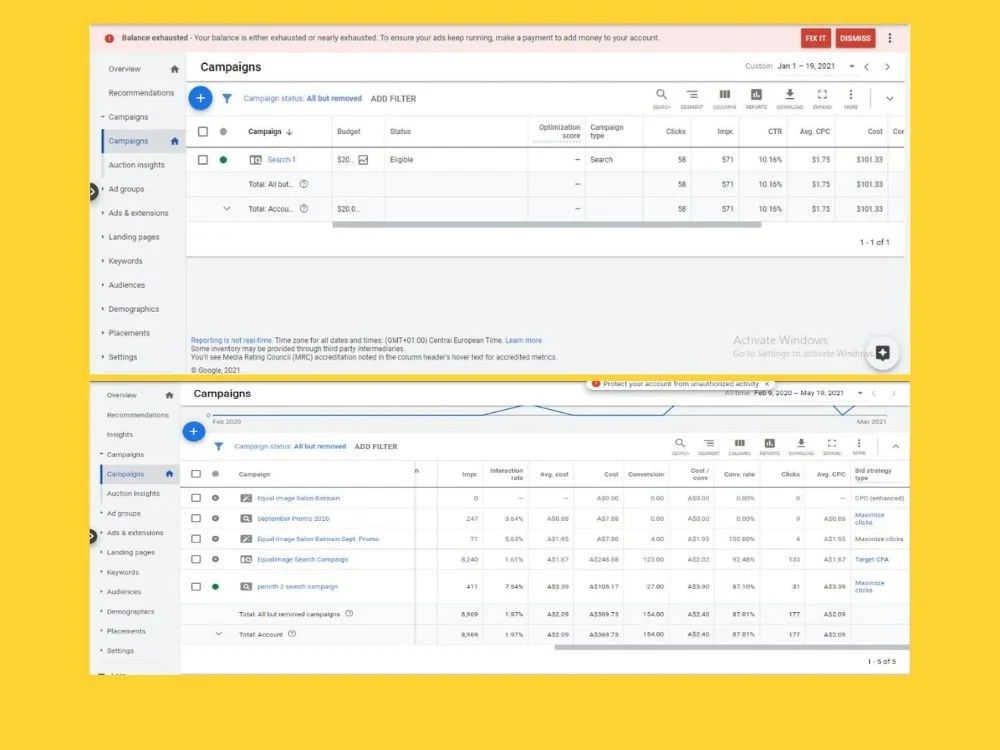Click the Expand icon in the top screenshot toolbar

tap(822, 94)
